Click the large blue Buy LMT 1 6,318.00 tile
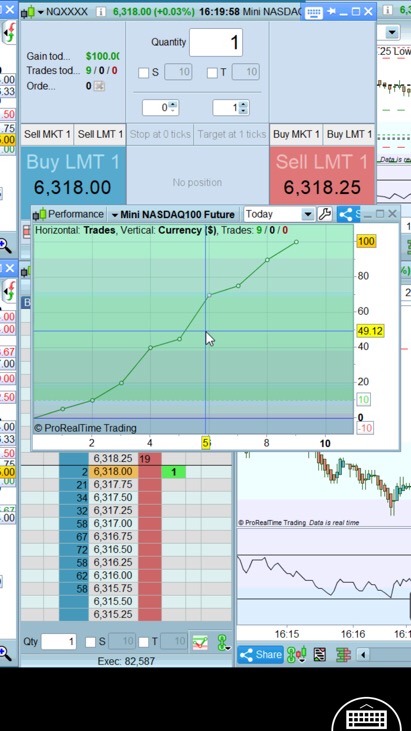The image size is (411, 731). [73, 175]
